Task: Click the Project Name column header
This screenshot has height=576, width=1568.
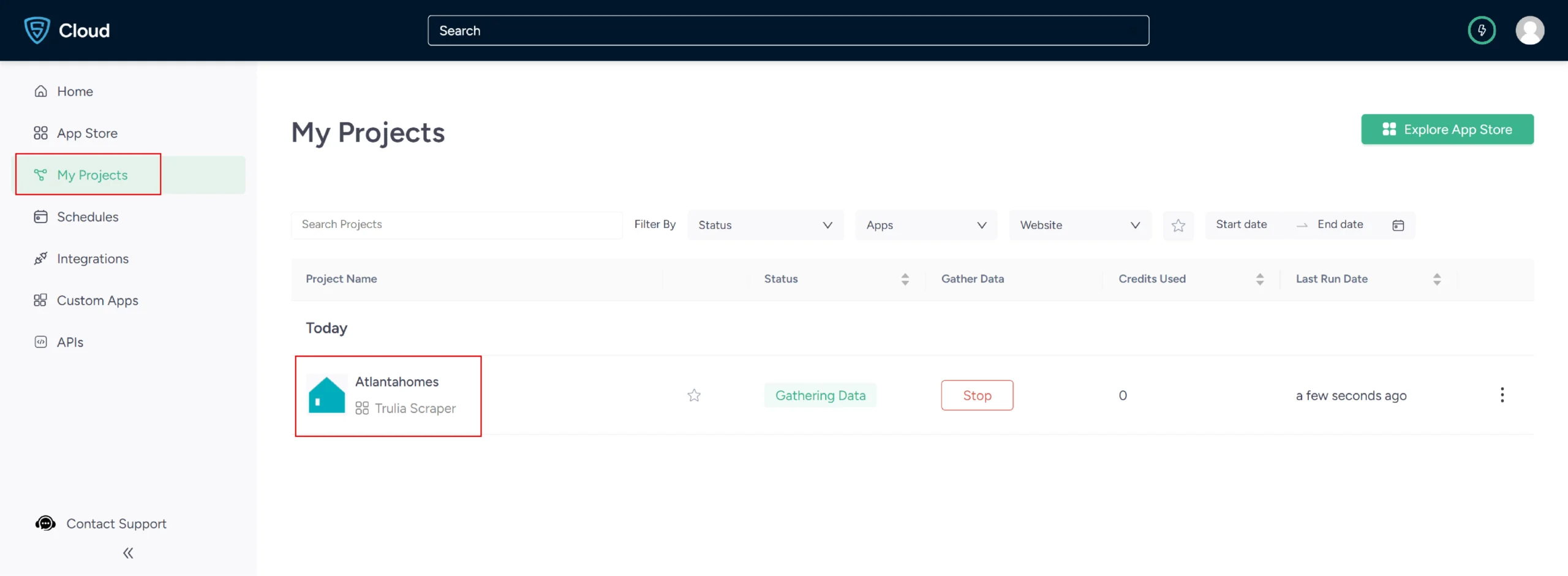Action: coord(341,279)
